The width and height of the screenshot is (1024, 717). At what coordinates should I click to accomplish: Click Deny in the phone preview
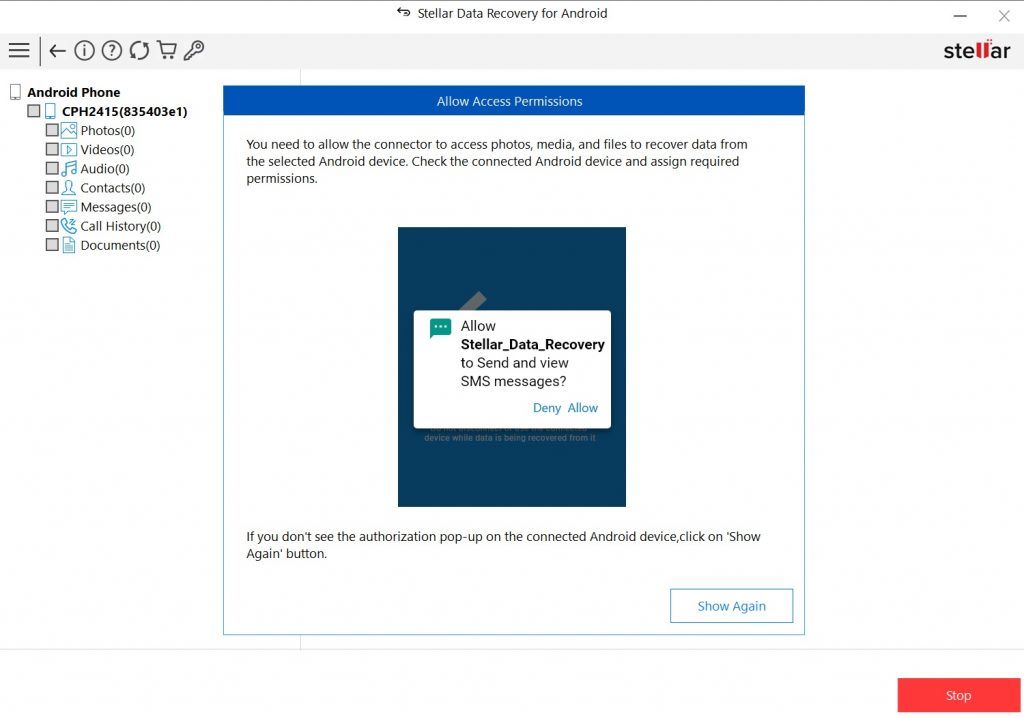pos(547,408)
